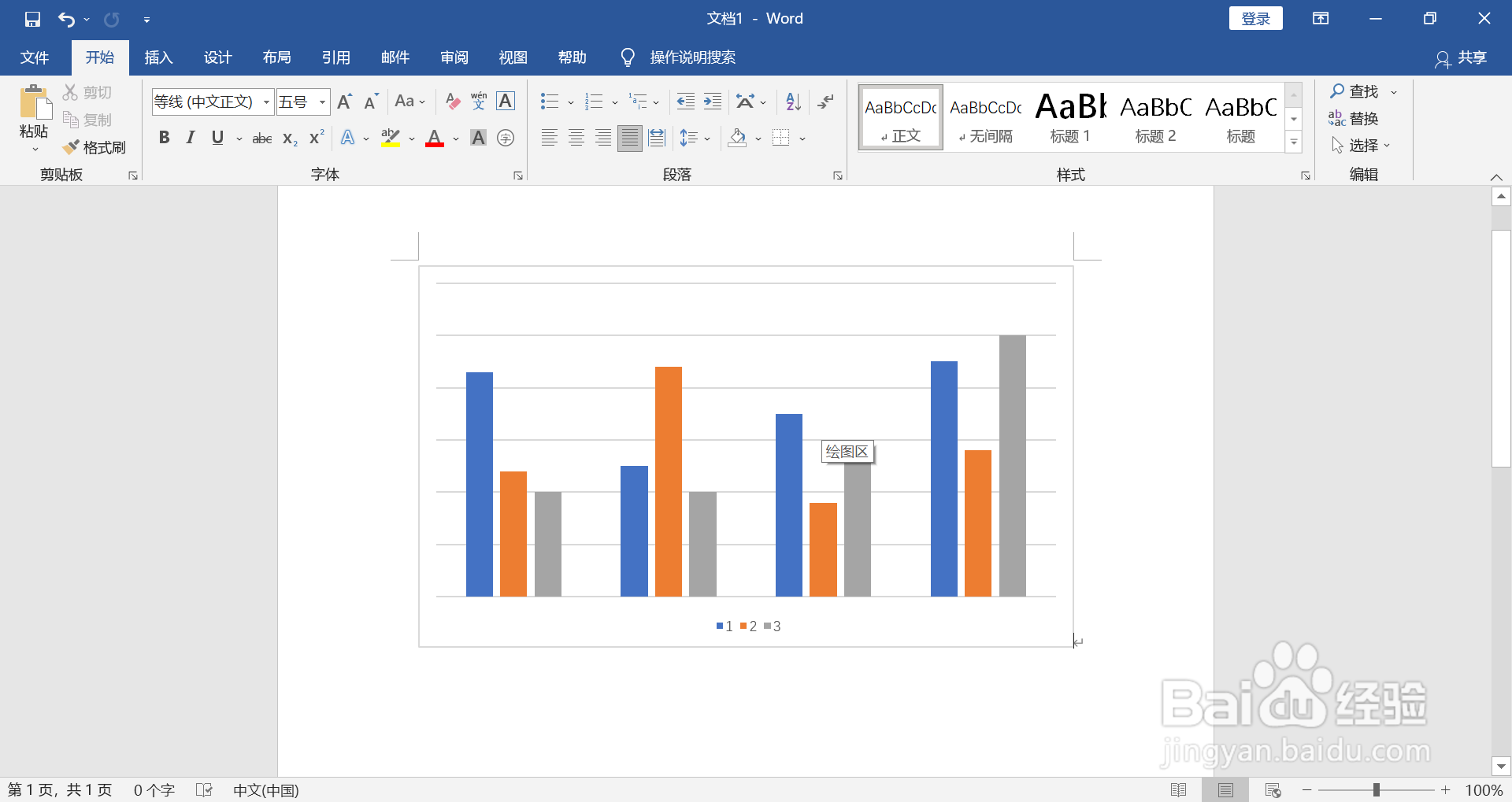
Task: Click the zoom slider handle
Action: [x=1377, y=790]
